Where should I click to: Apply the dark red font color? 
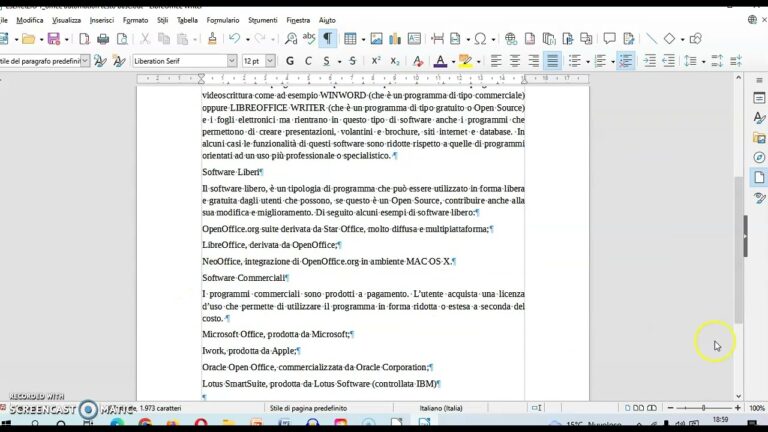tap(440, 61)
